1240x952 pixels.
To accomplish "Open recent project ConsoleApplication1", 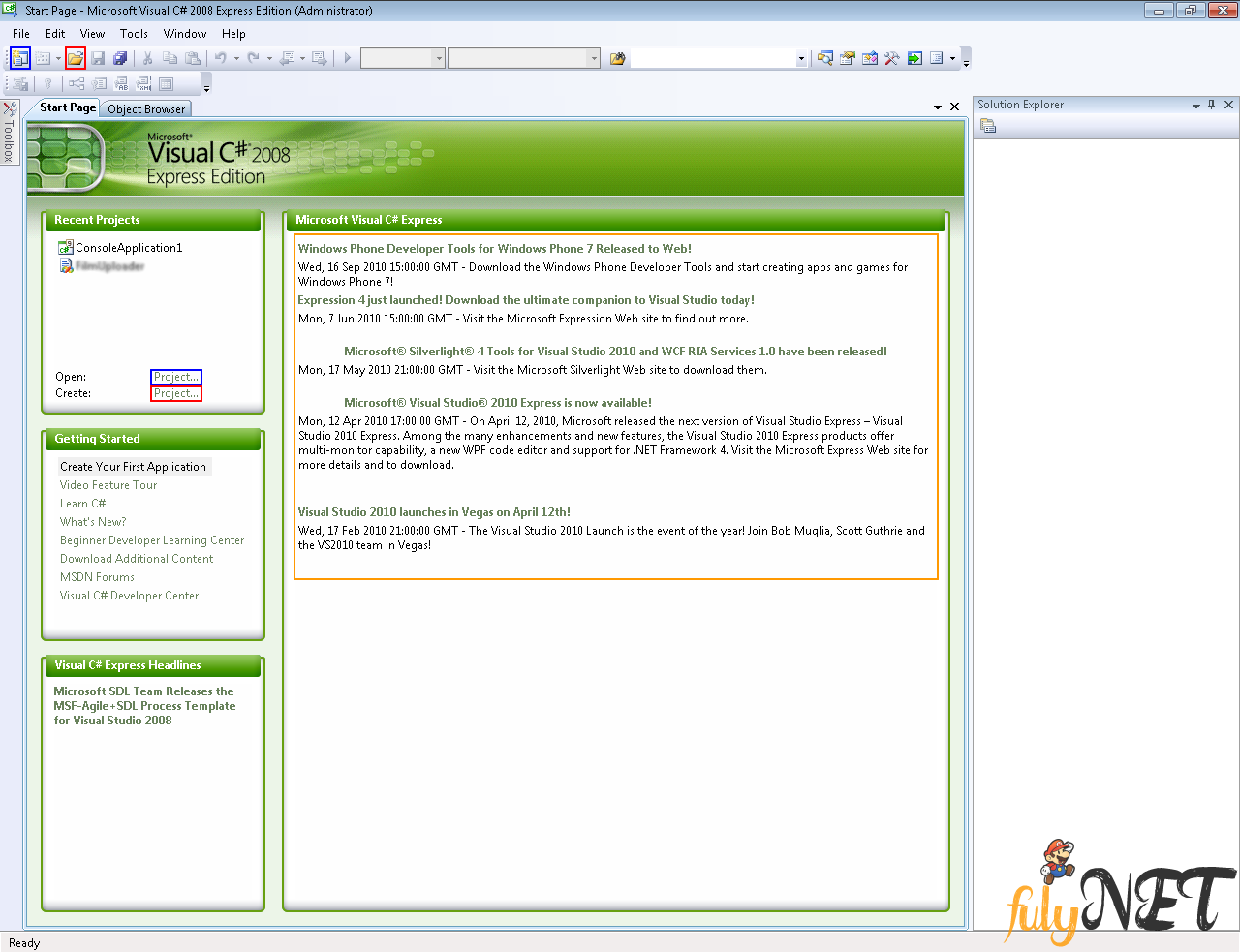I will (129, 248).
